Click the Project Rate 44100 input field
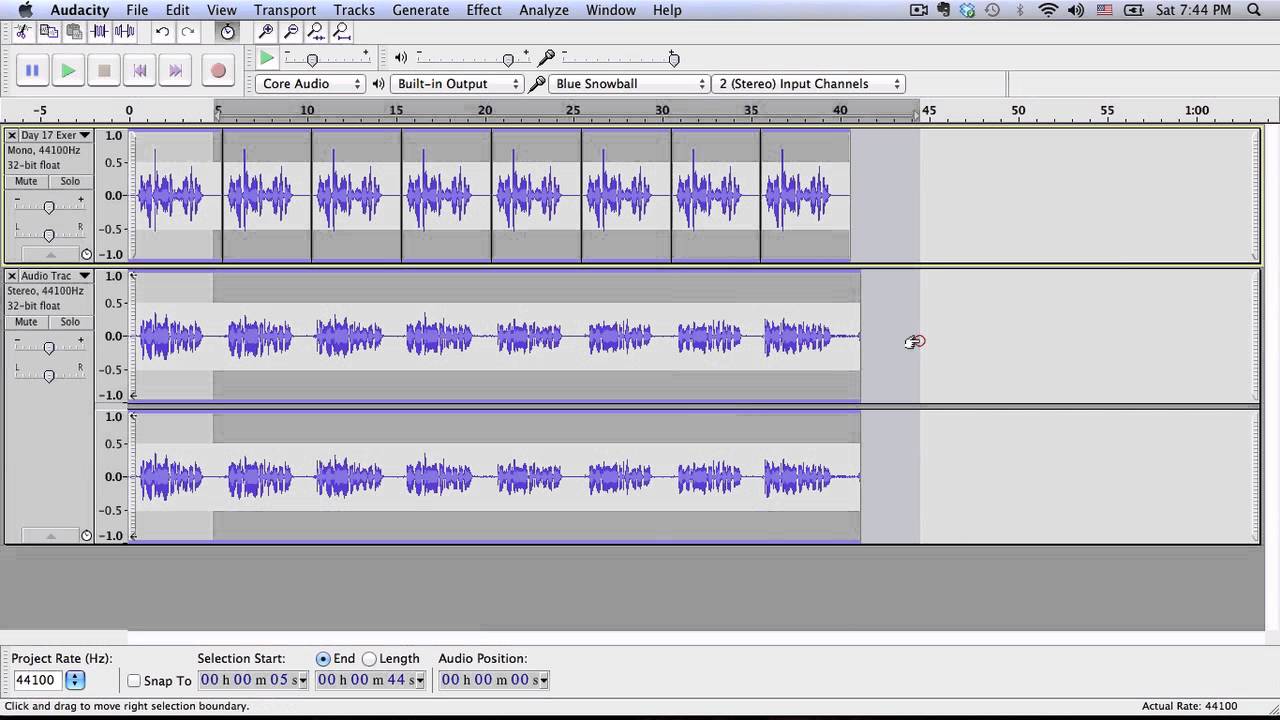The width and height of the screenshot is (1280, 720). [x=36, y=680]
